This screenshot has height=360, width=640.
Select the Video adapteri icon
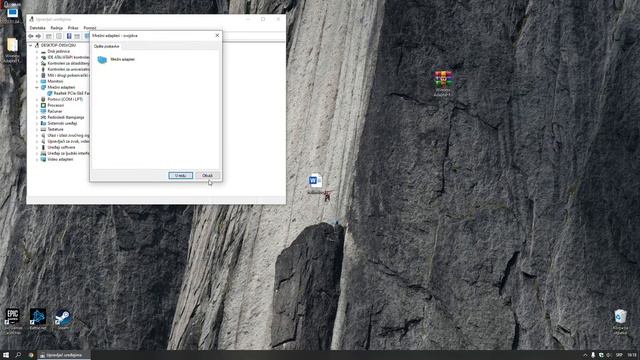43,159
